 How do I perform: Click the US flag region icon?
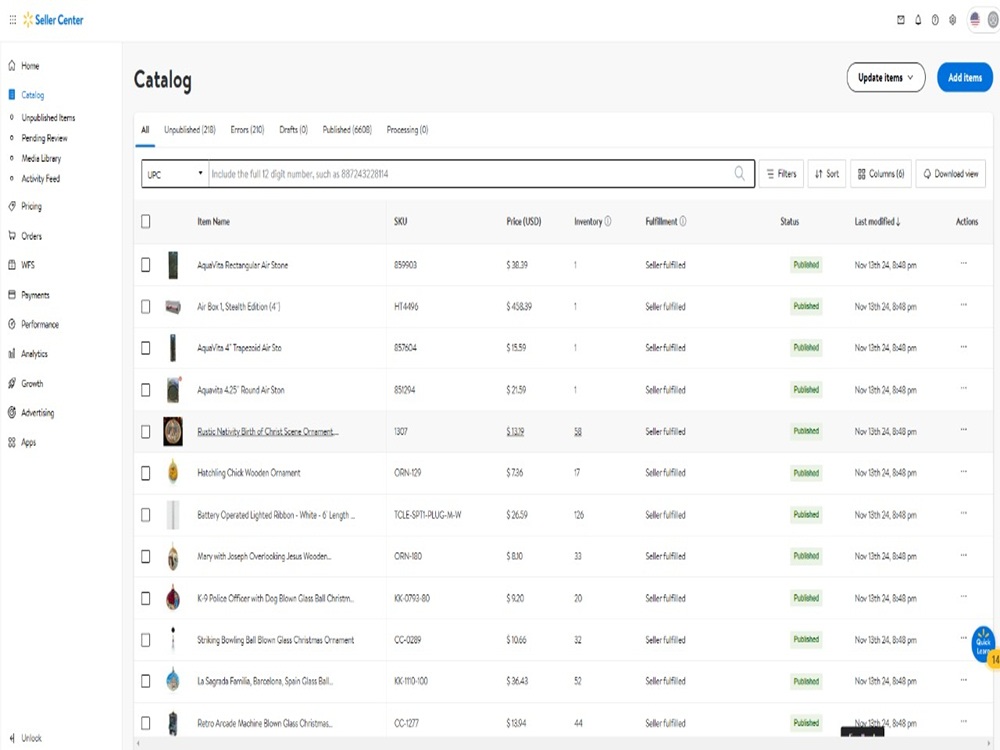975,20
